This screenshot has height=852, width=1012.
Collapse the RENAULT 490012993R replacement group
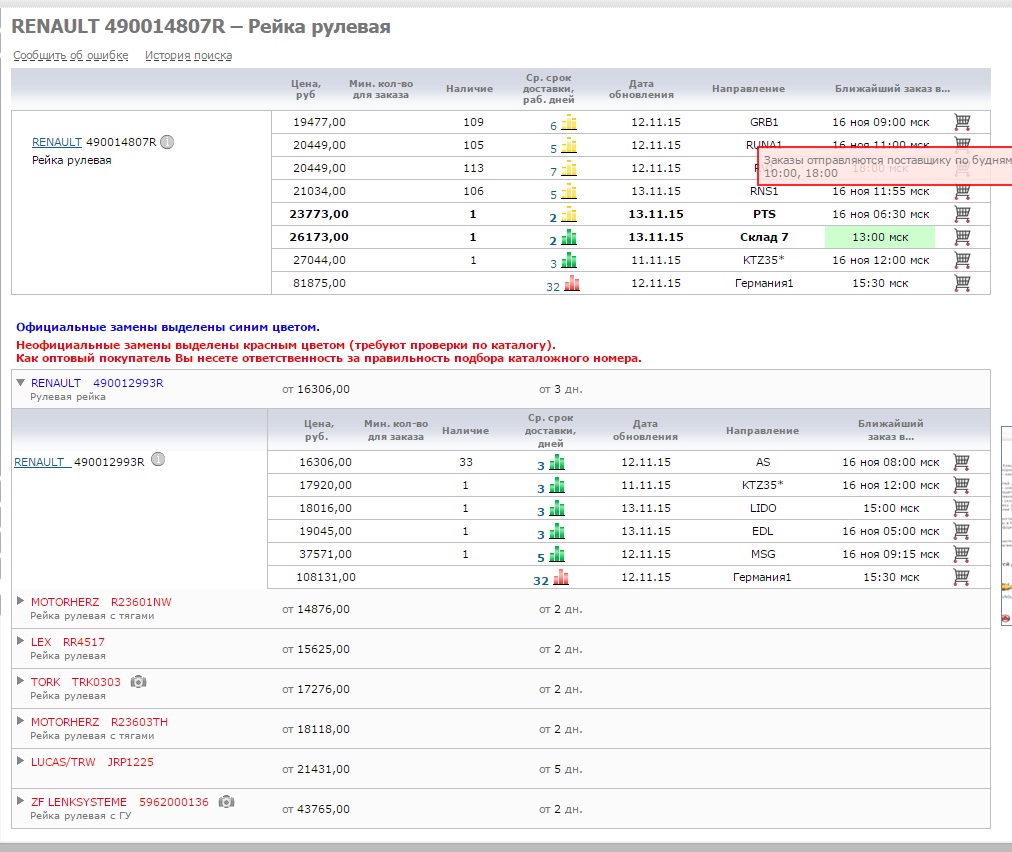coord(21,382)
